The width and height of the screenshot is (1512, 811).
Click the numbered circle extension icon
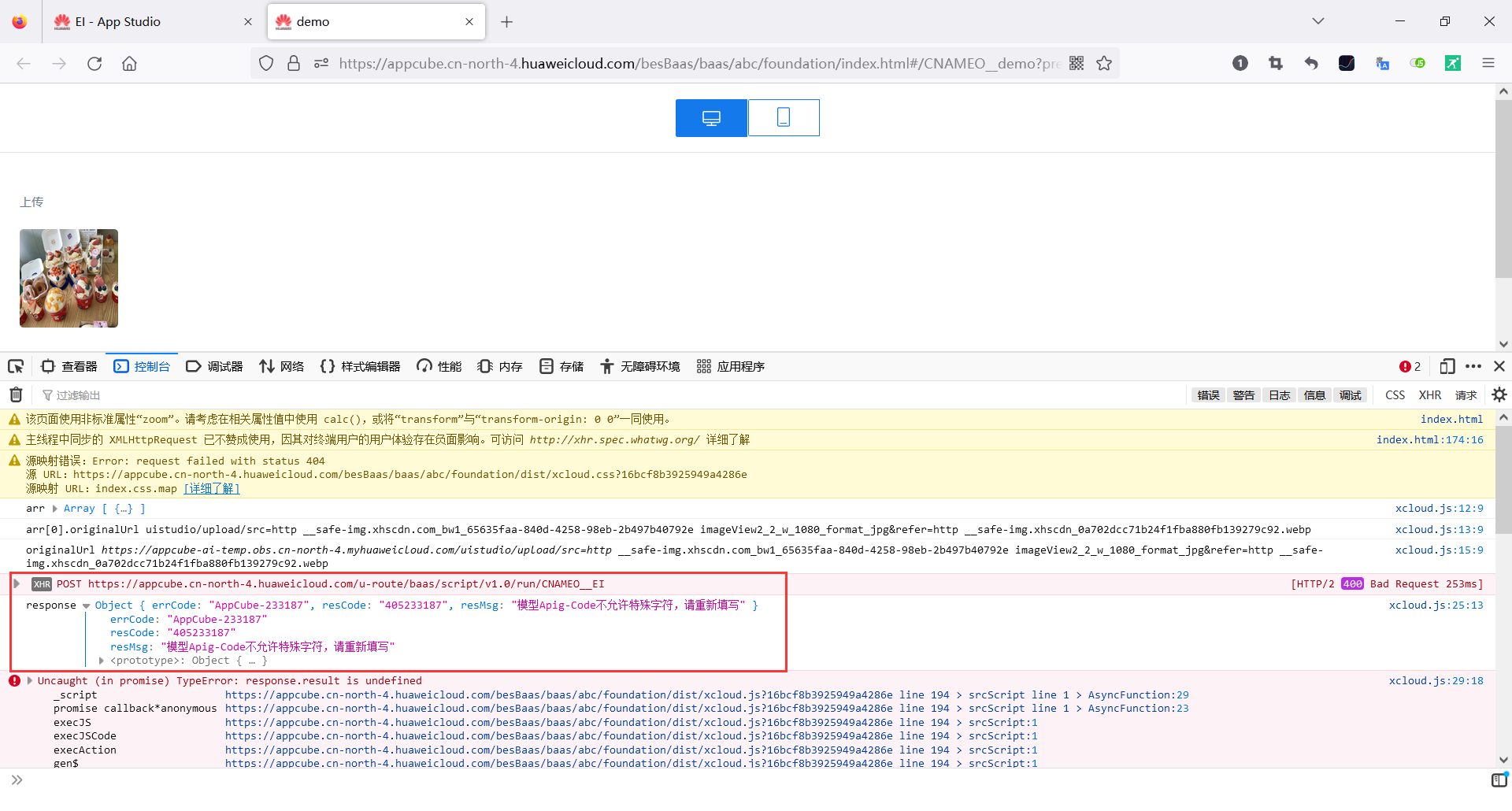(1240, 64)
